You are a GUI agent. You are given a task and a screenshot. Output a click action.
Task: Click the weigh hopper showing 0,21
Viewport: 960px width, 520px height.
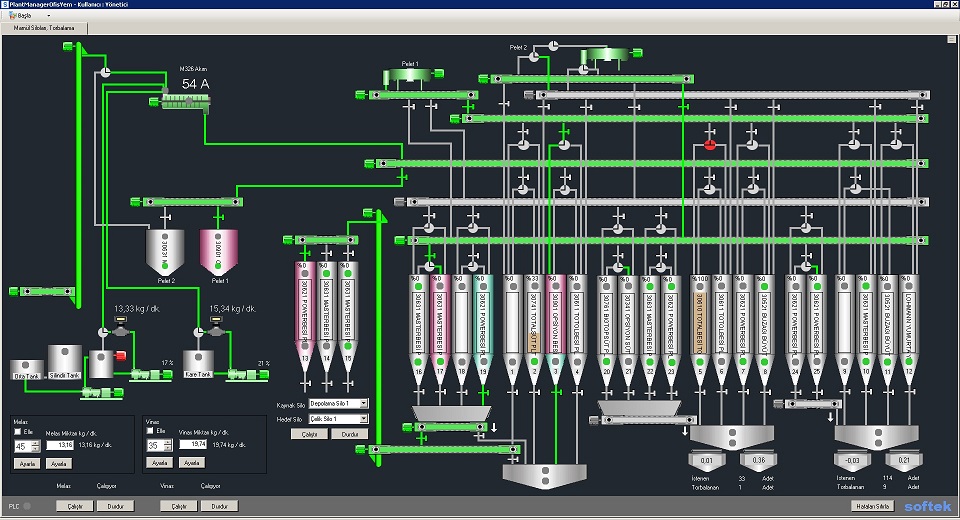click(904, 461)
